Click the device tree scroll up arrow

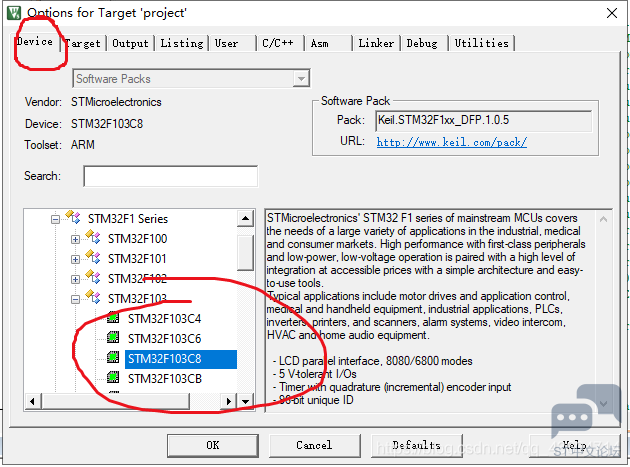coord(245,219)
